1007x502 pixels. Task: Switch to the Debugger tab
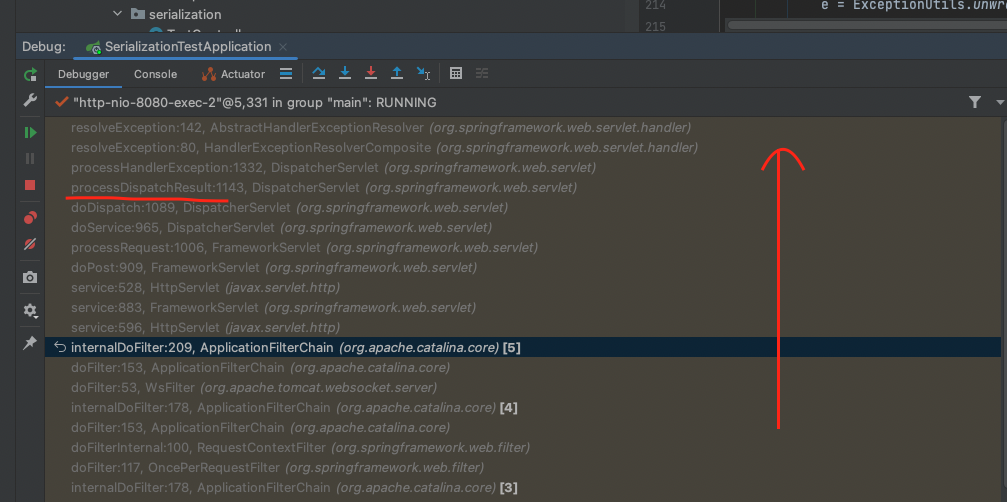click(83, 74)
